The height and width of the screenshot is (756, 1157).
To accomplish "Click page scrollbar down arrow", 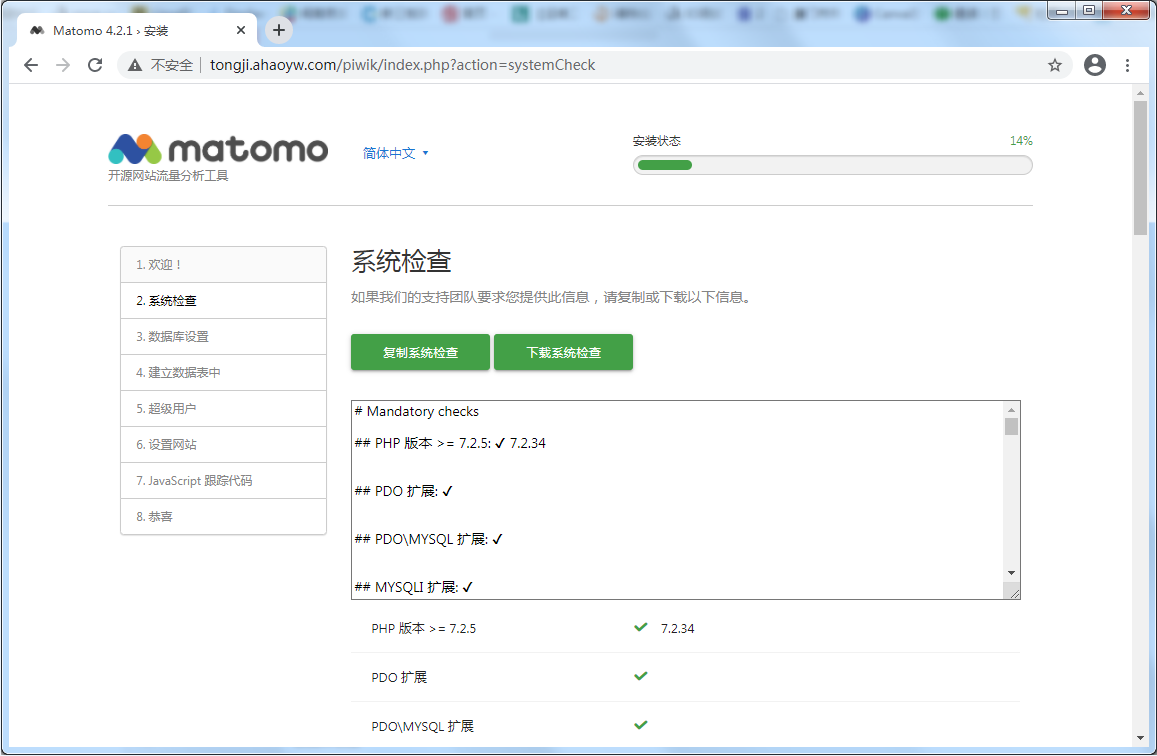I will tap(1140, 738).
